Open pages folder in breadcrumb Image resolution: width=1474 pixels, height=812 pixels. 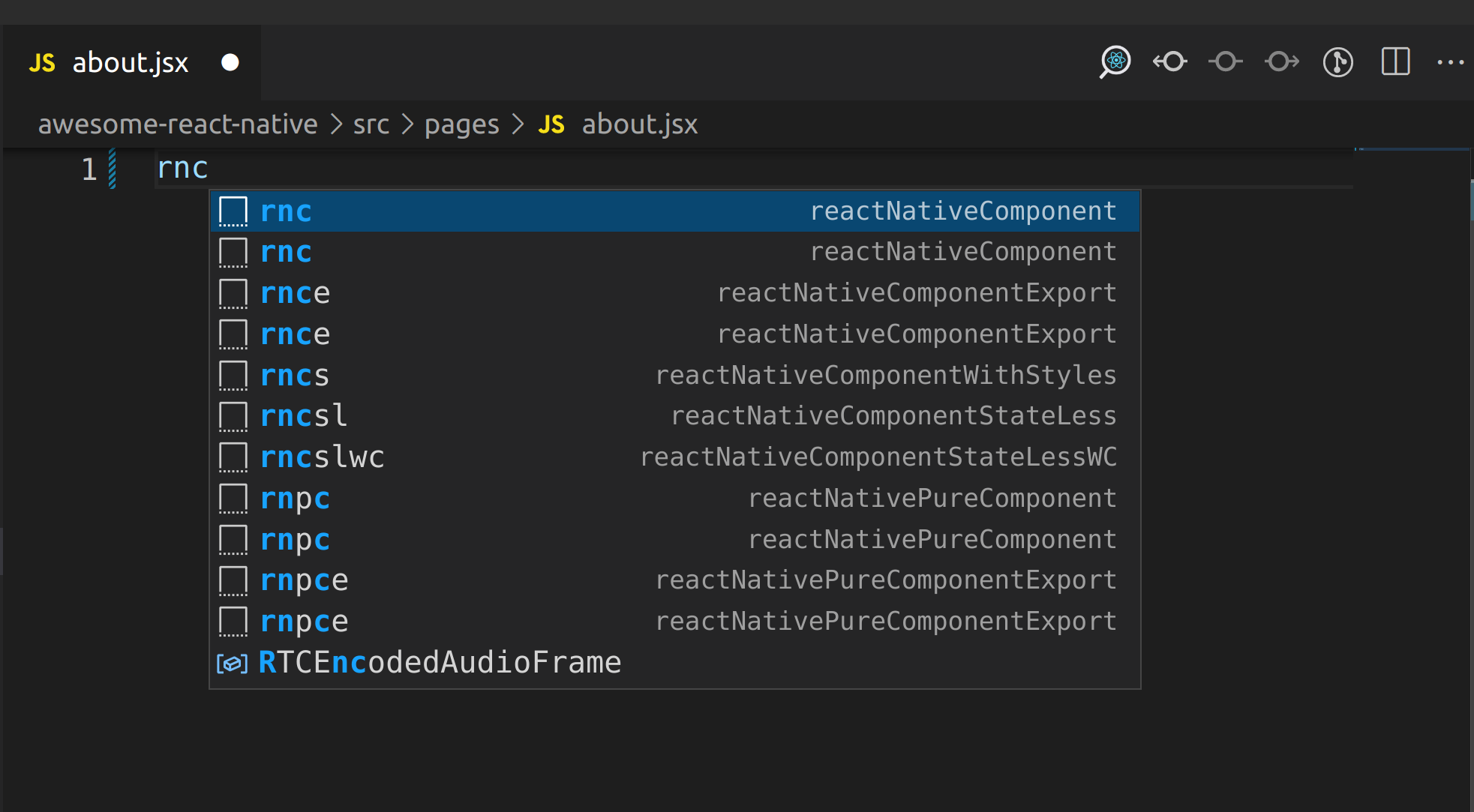click(462, 124)
